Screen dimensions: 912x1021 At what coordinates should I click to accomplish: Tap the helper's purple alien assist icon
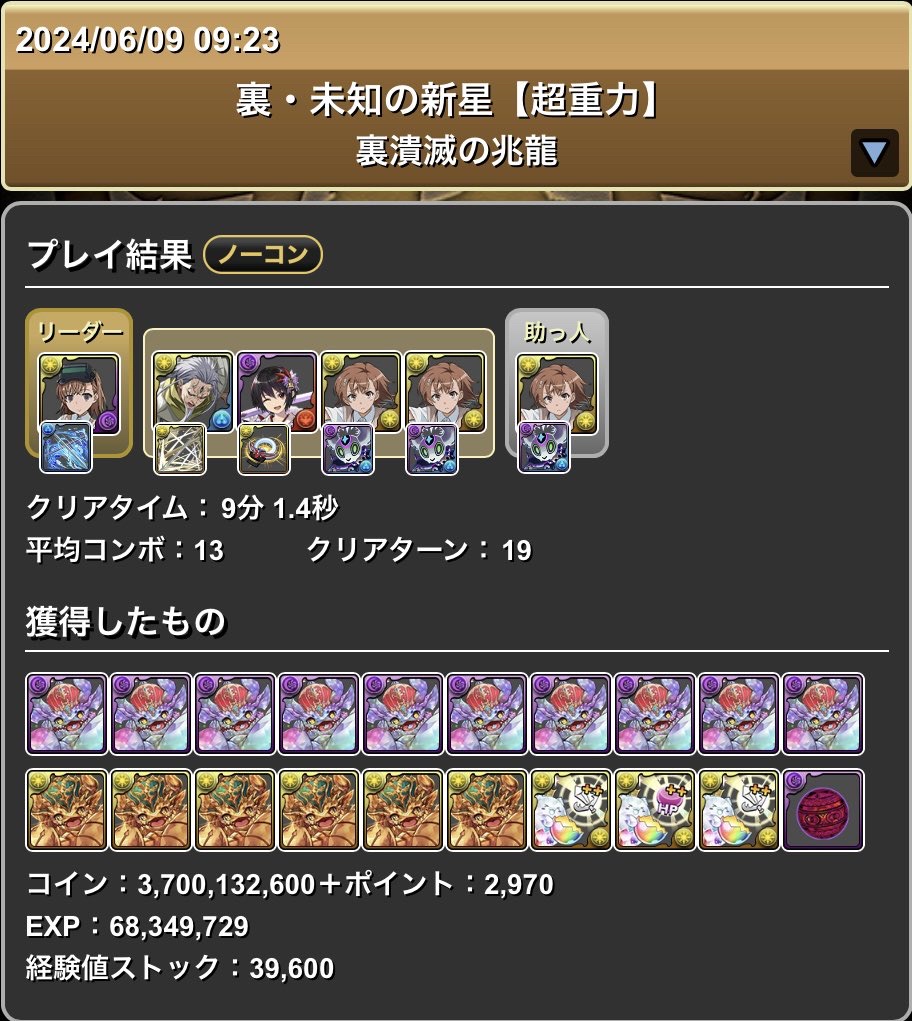pos(544,447)
